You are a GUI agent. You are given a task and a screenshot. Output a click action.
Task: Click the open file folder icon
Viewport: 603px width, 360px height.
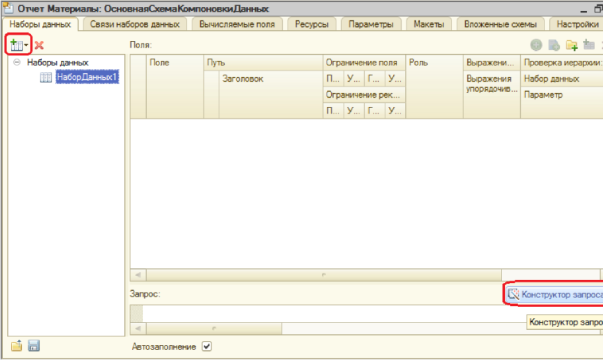tap(17, 345)
